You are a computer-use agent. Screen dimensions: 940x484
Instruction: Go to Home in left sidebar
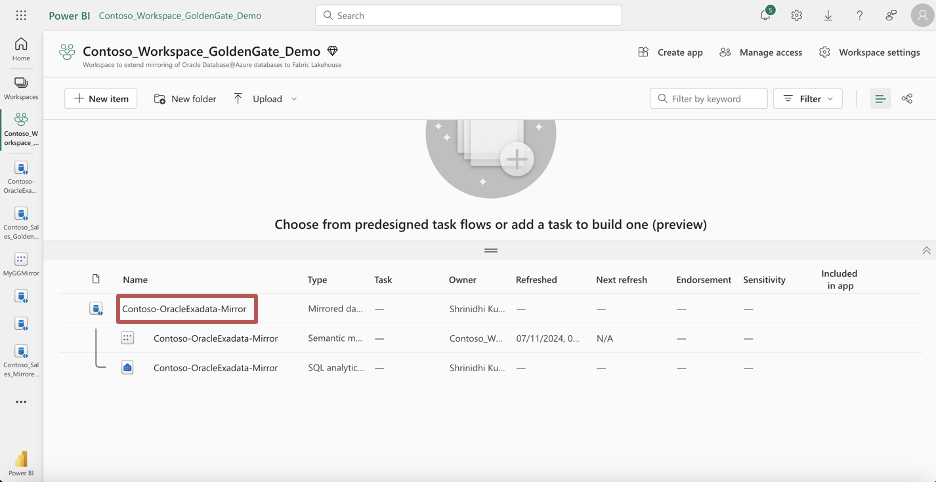(21, 49)
